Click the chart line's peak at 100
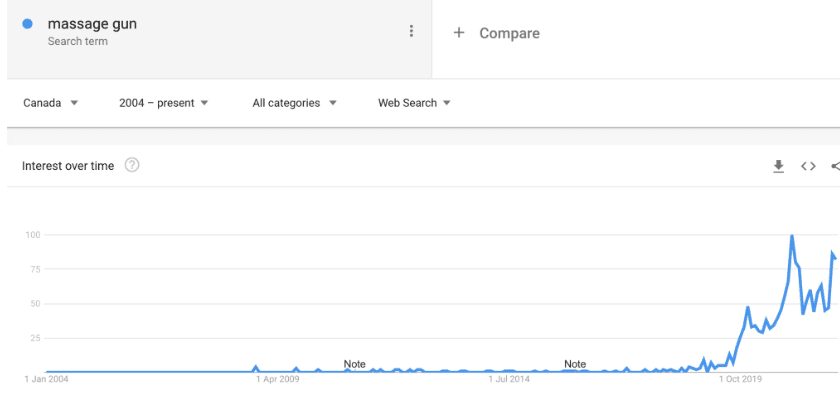Screen dimensions: 840x397 pos(792,236)
